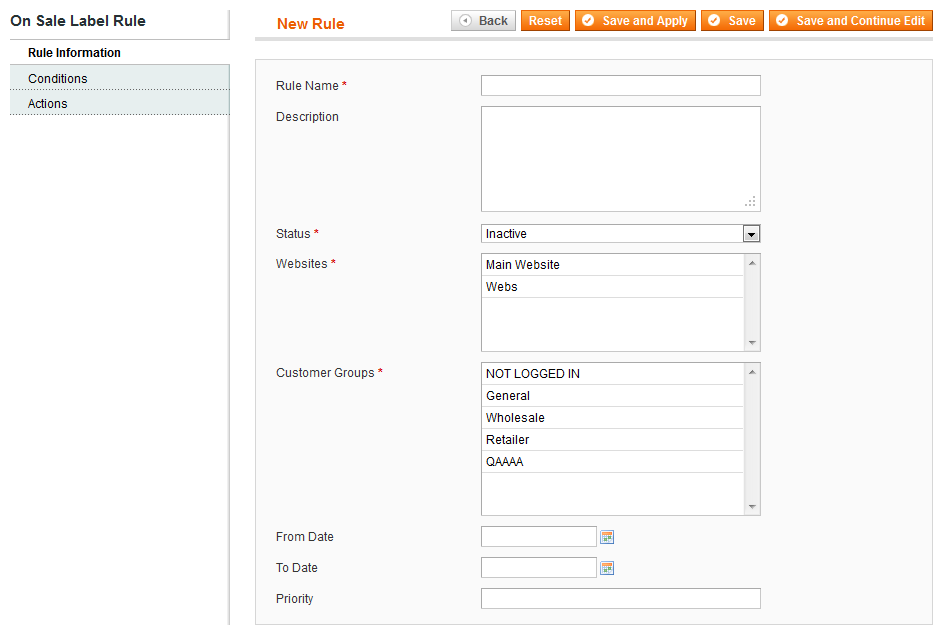Screen dimensions: 943x635
Task: Reset the rule form
Action: coord(545,20)
